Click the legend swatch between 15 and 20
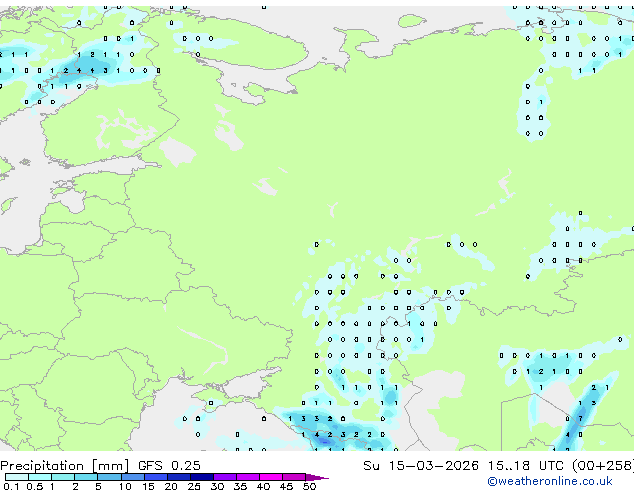 point(156,477)
